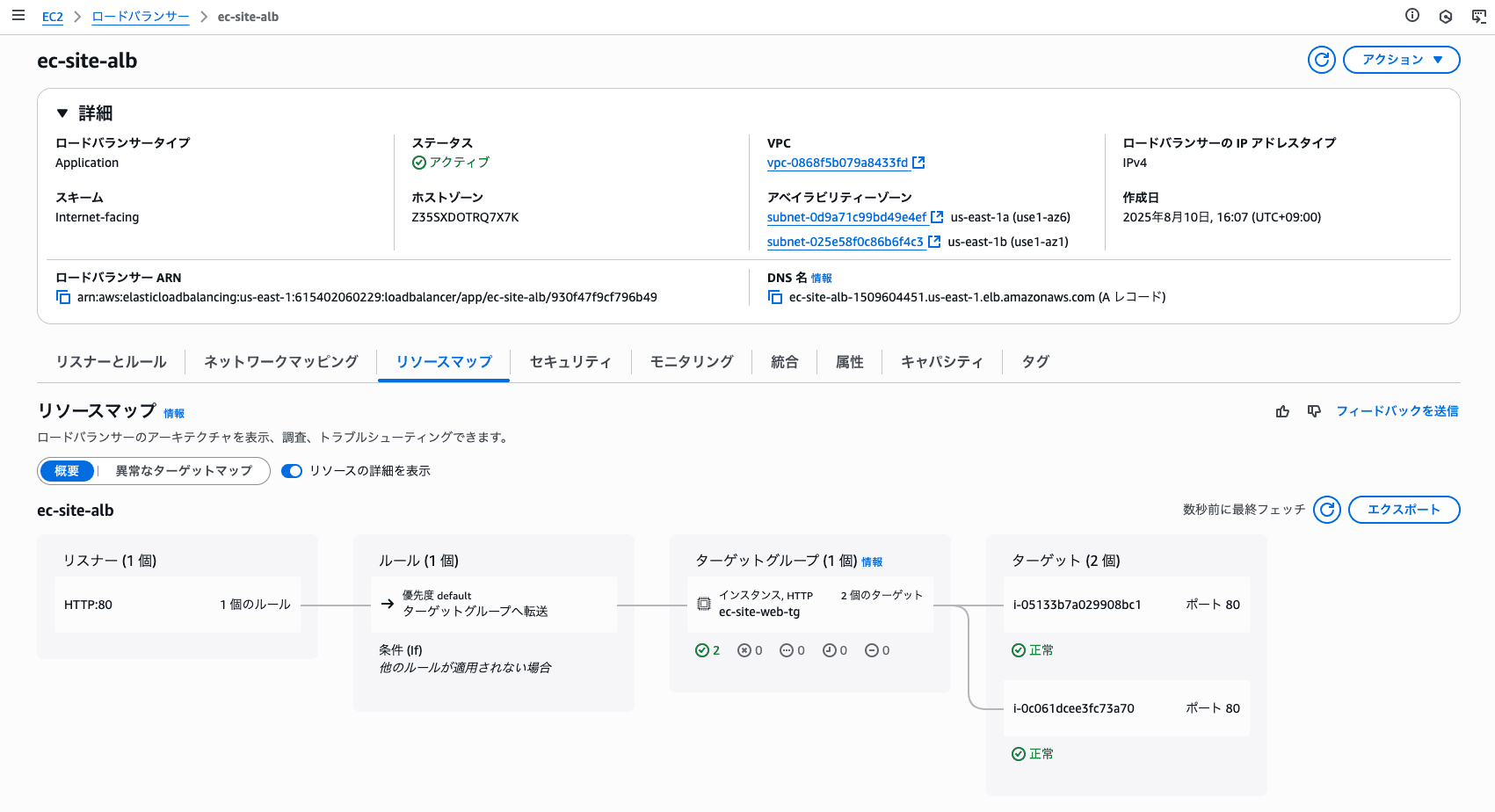
Task: Switch to the モニタリング tab
Action: (x=691, y=362)
